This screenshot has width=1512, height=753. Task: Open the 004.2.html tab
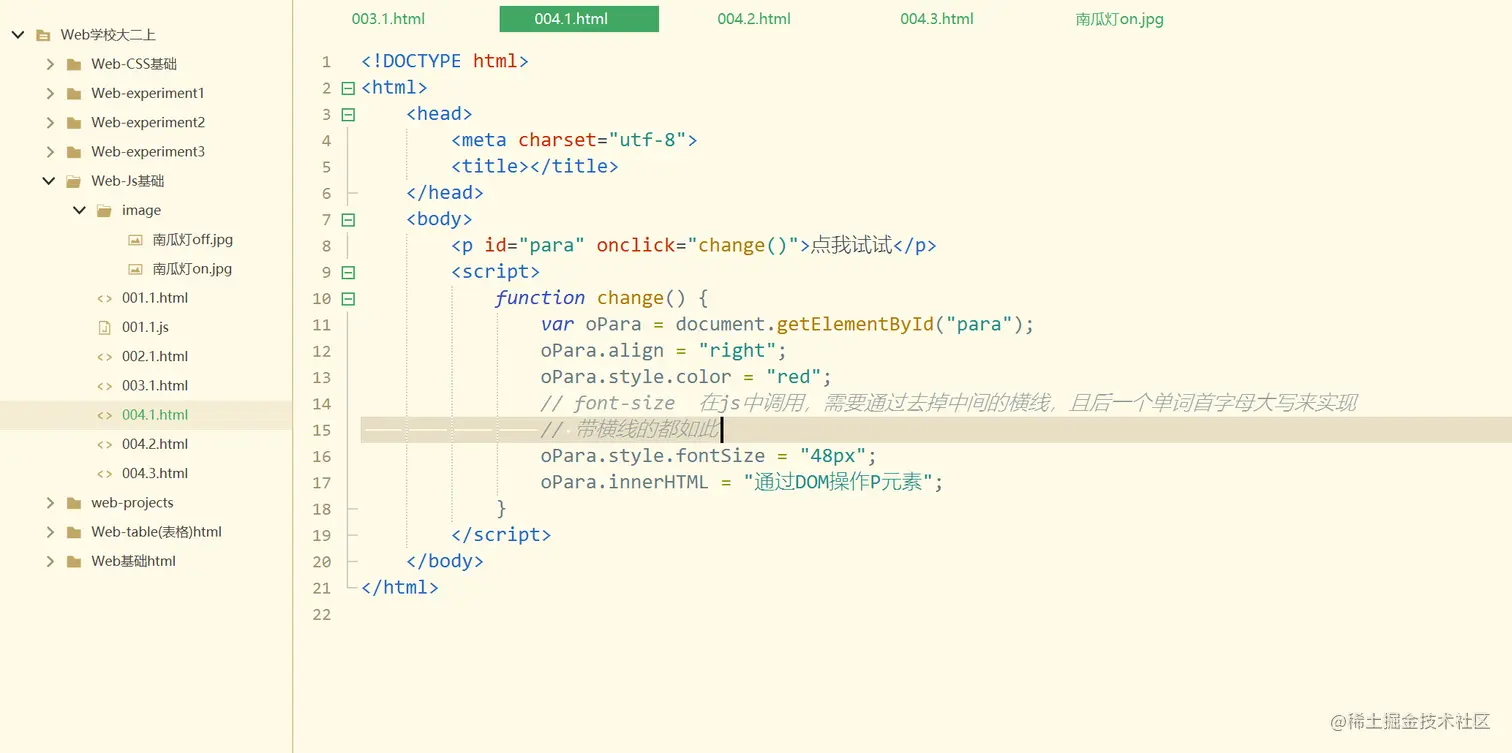point(754,19)
